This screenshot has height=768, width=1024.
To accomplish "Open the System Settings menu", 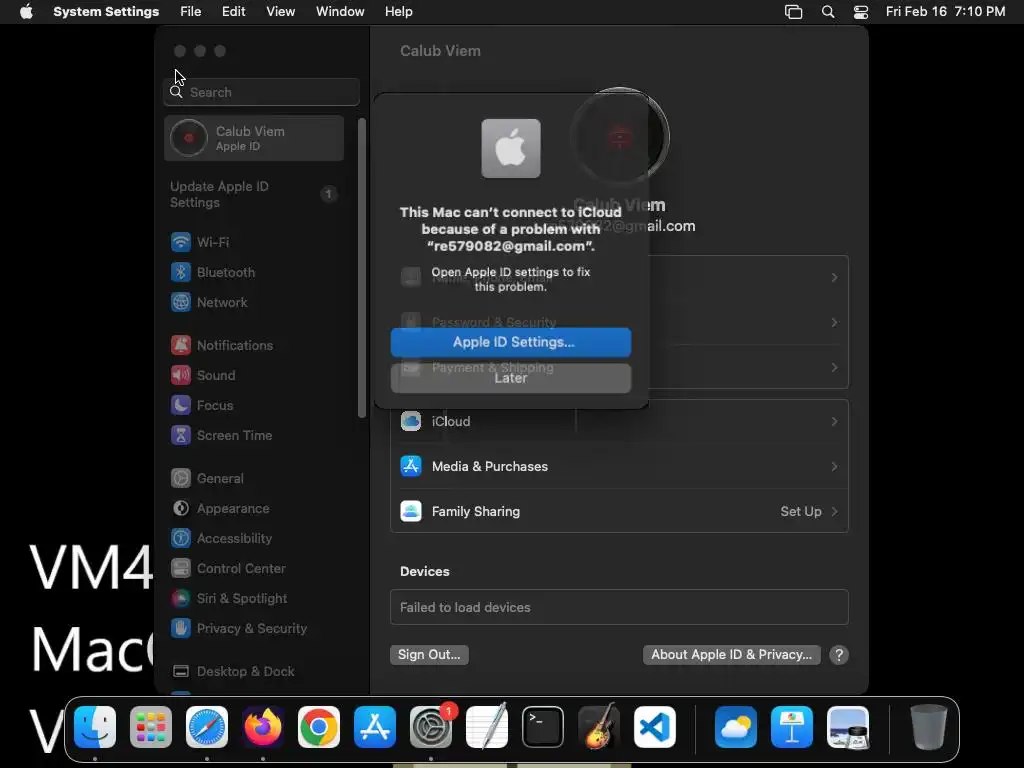I will tap(106, 12).
